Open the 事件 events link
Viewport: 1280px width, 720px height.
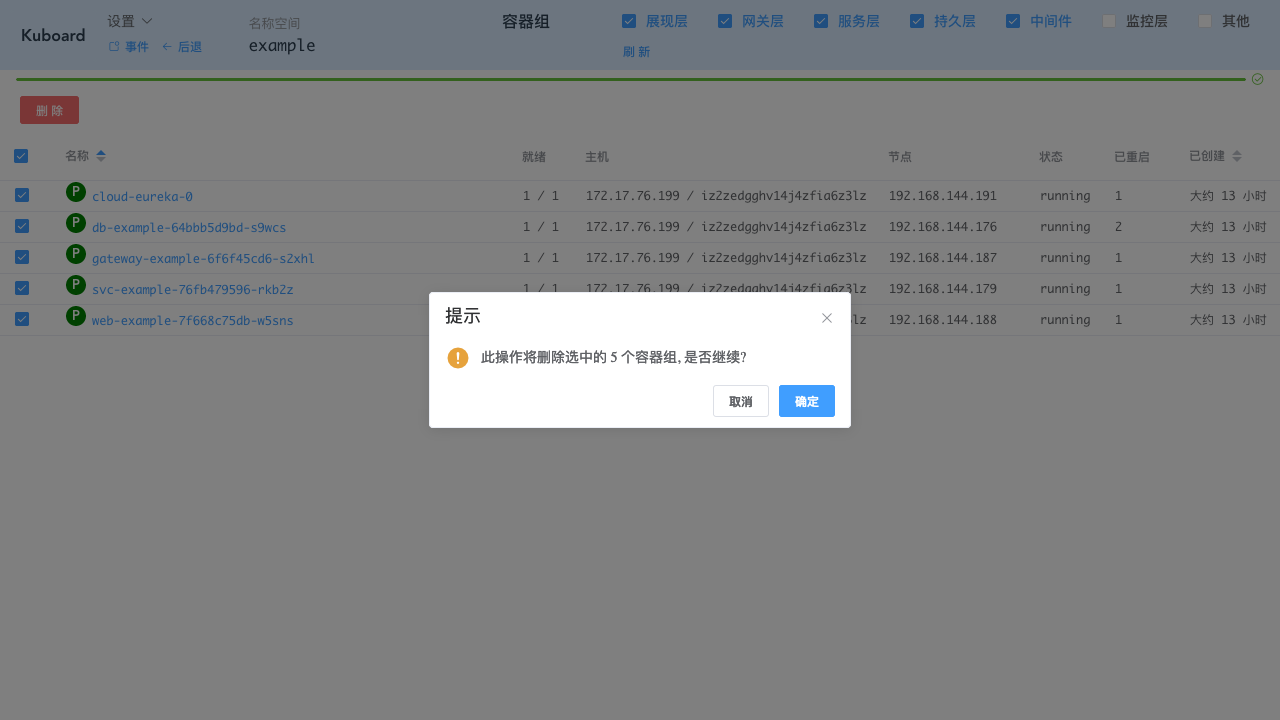point(129,47)
